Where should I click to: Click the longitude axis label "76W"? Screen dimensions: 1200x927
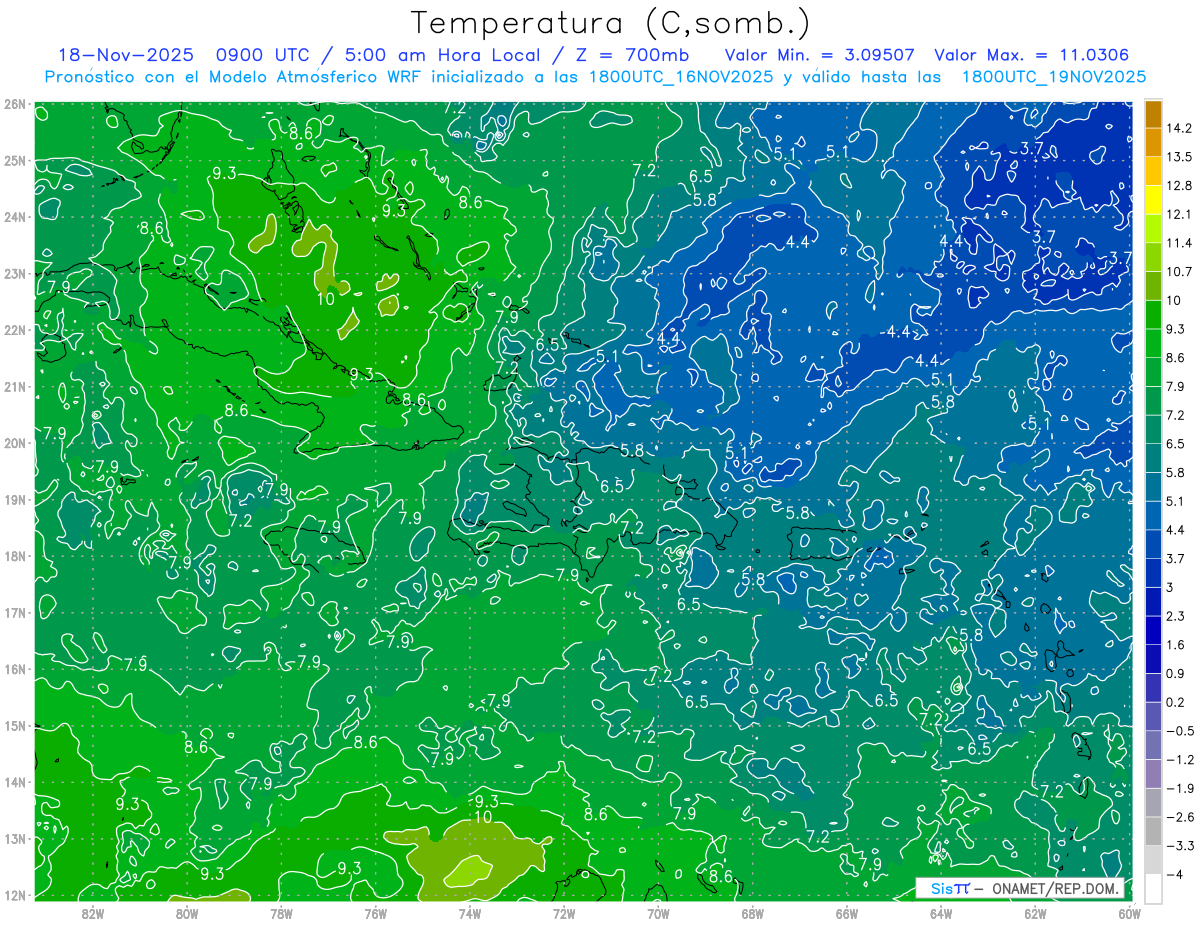pyautogui.click(x=376, y=913)
